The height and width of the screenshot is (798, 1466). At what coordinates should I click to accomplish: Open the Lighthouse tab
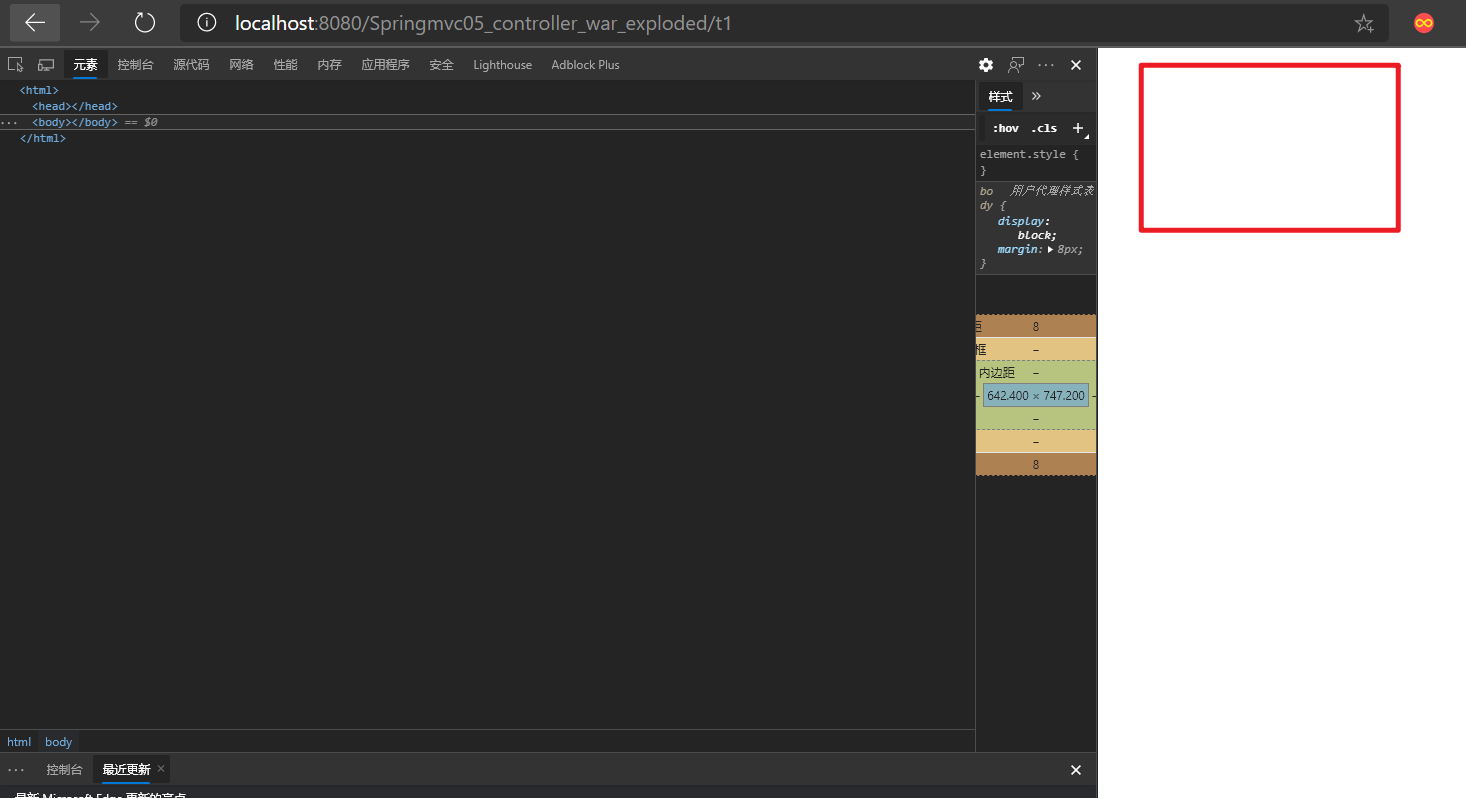502,64
